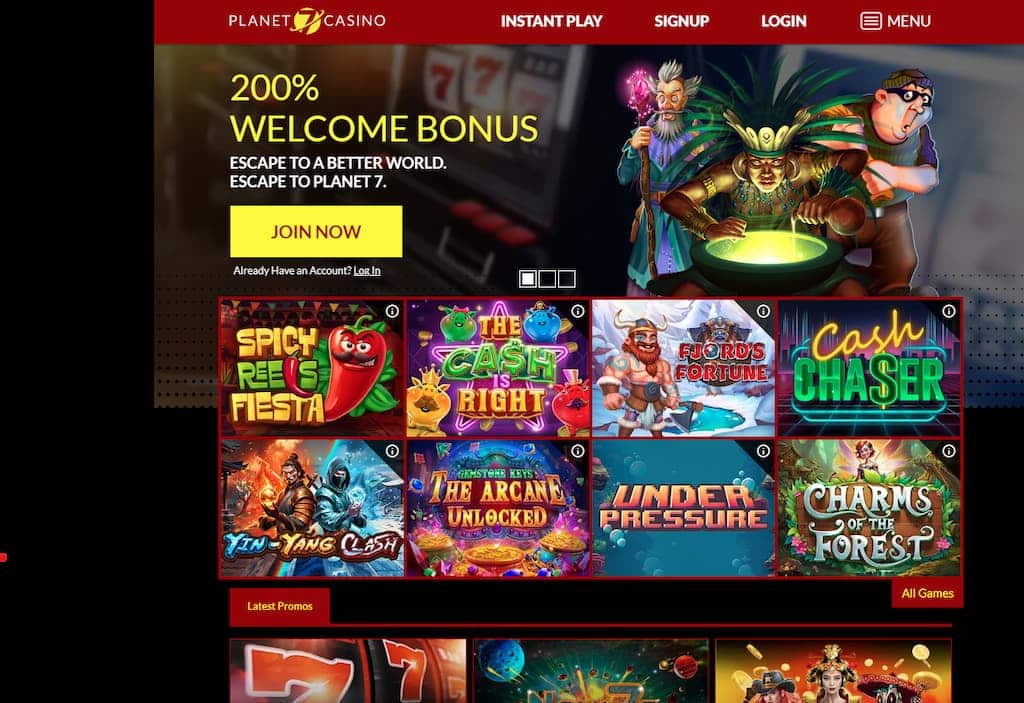Open info icon on Yin-Yang Clash tile

tap(392, 451)
